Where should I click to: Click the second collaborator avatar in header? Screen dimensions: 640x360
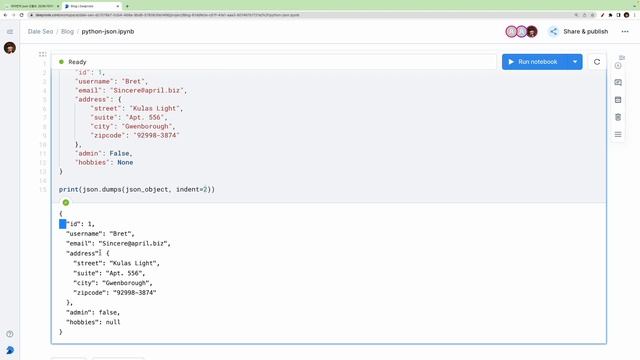(x=521, y=31)
